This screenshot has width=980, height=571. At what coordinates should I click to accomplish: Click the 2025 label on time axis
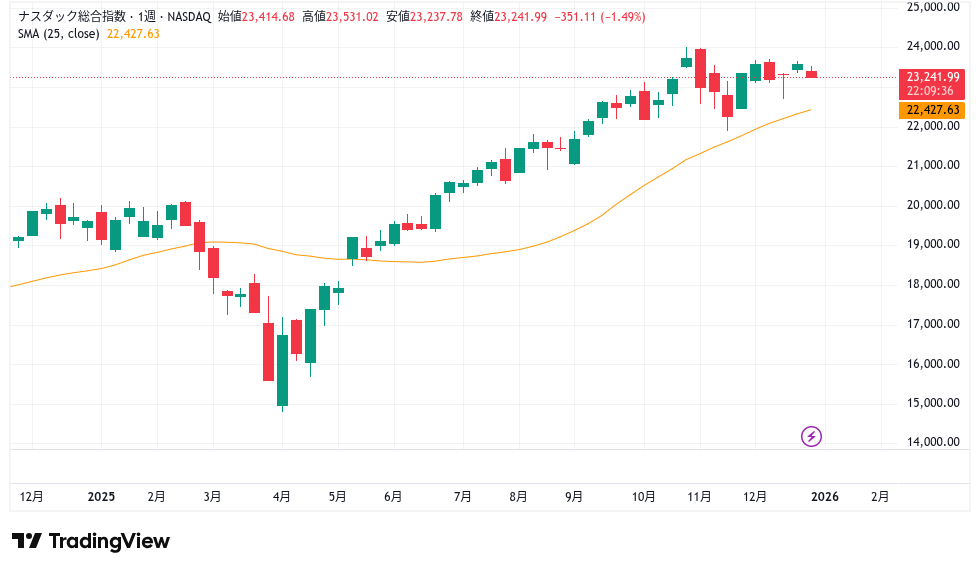102,496
